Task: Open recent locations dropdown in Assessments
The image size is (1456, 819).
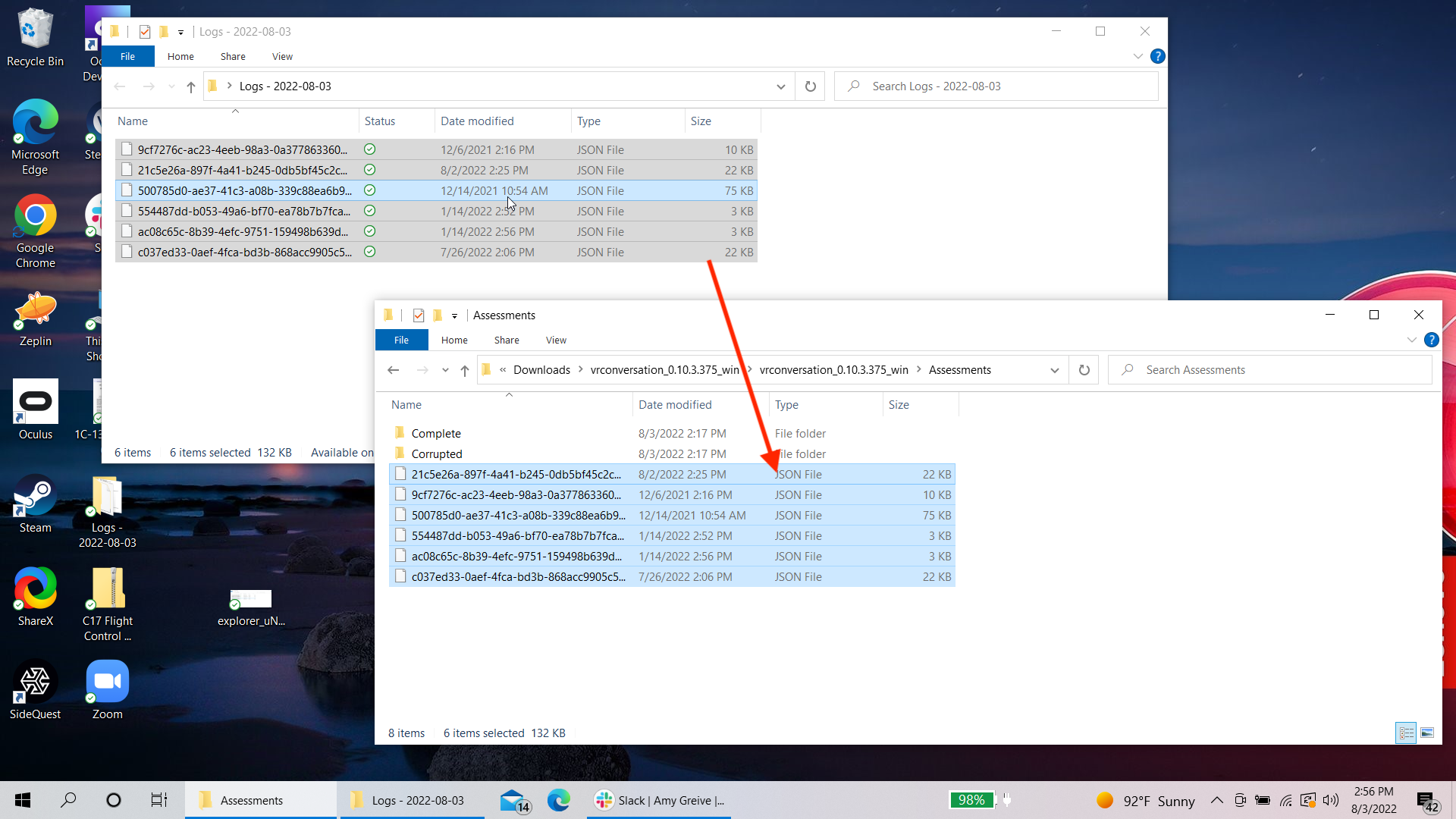Action: (x=445, y=370)
